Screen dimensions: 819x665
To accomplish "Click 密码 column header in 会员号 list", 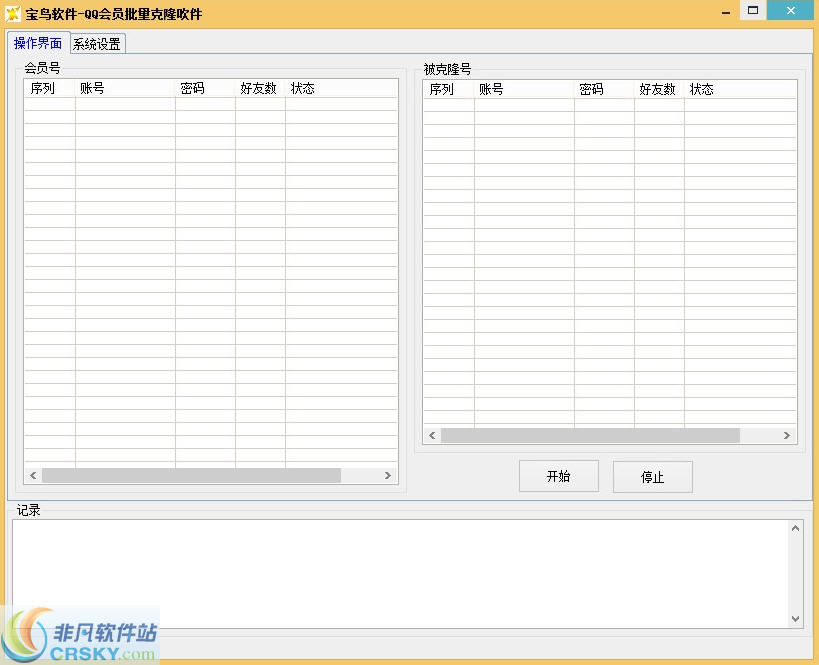I will 205,88.
